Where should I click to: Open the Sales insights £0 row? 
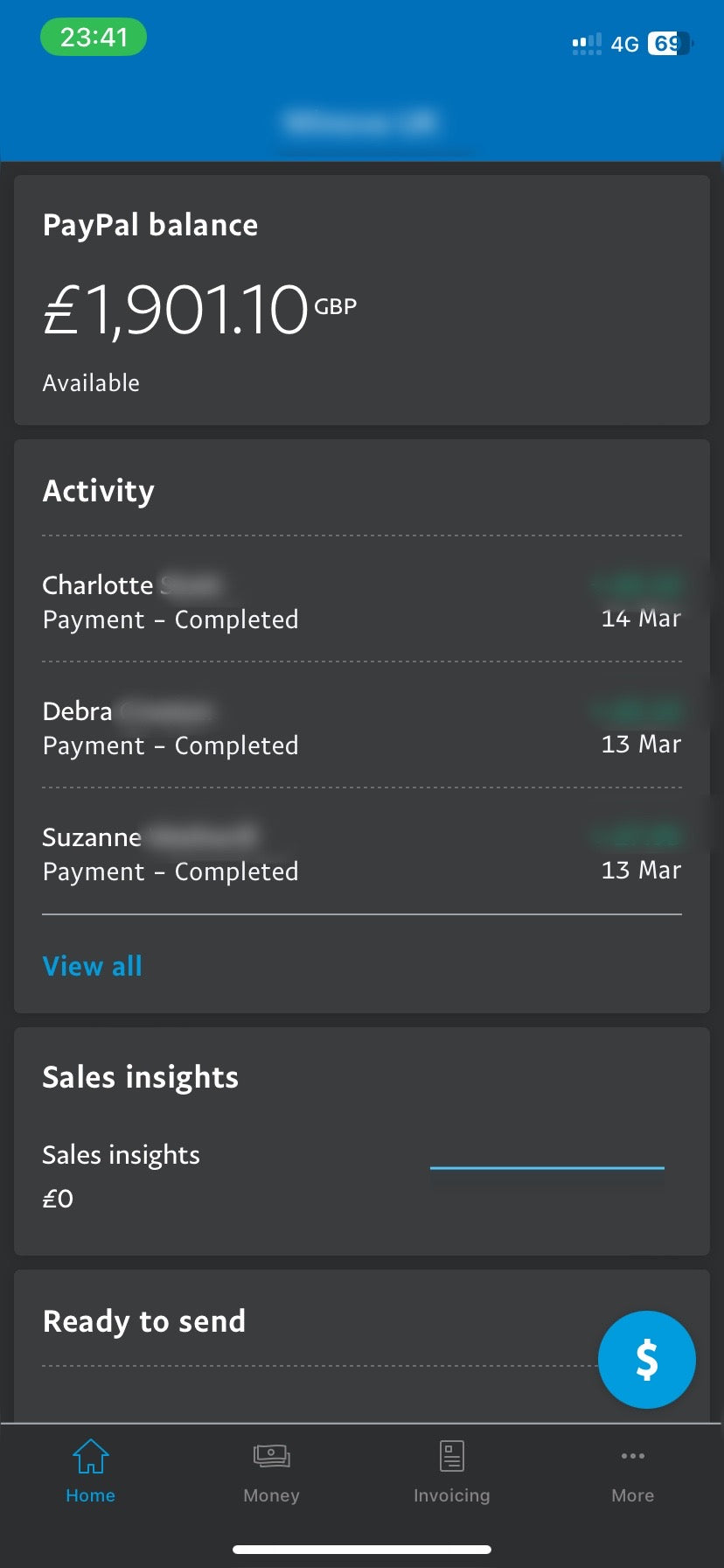[362, 1175]
